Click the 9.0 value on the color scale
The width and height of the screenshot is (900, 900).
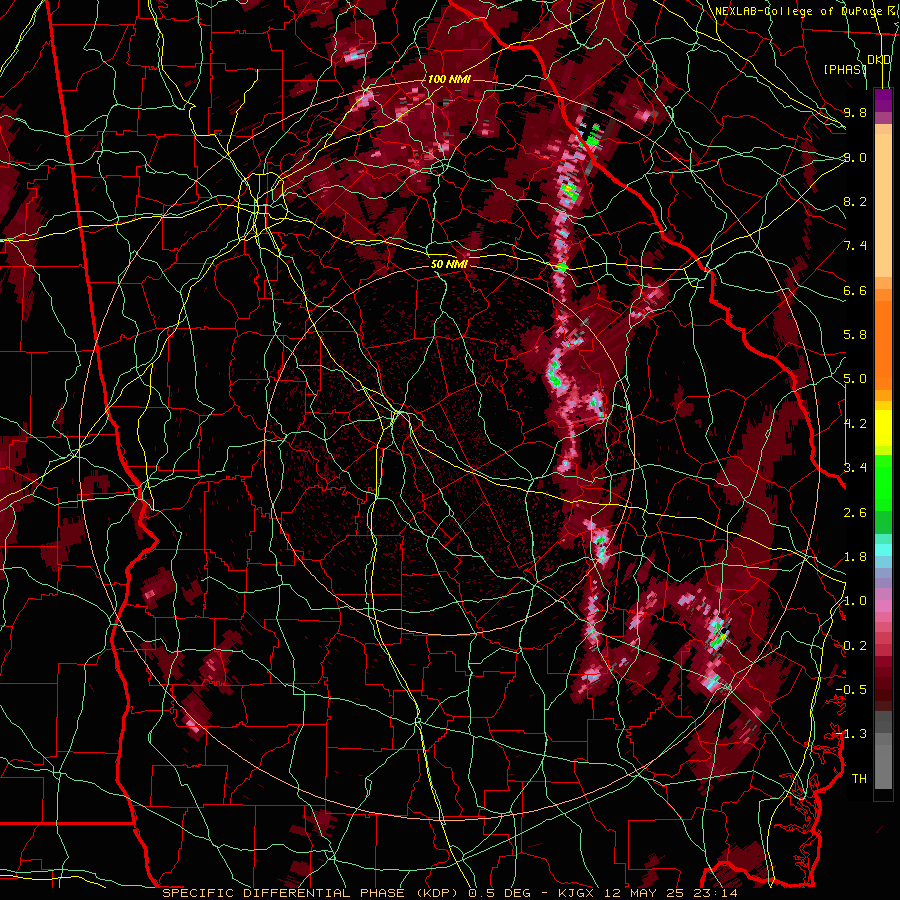855,157
